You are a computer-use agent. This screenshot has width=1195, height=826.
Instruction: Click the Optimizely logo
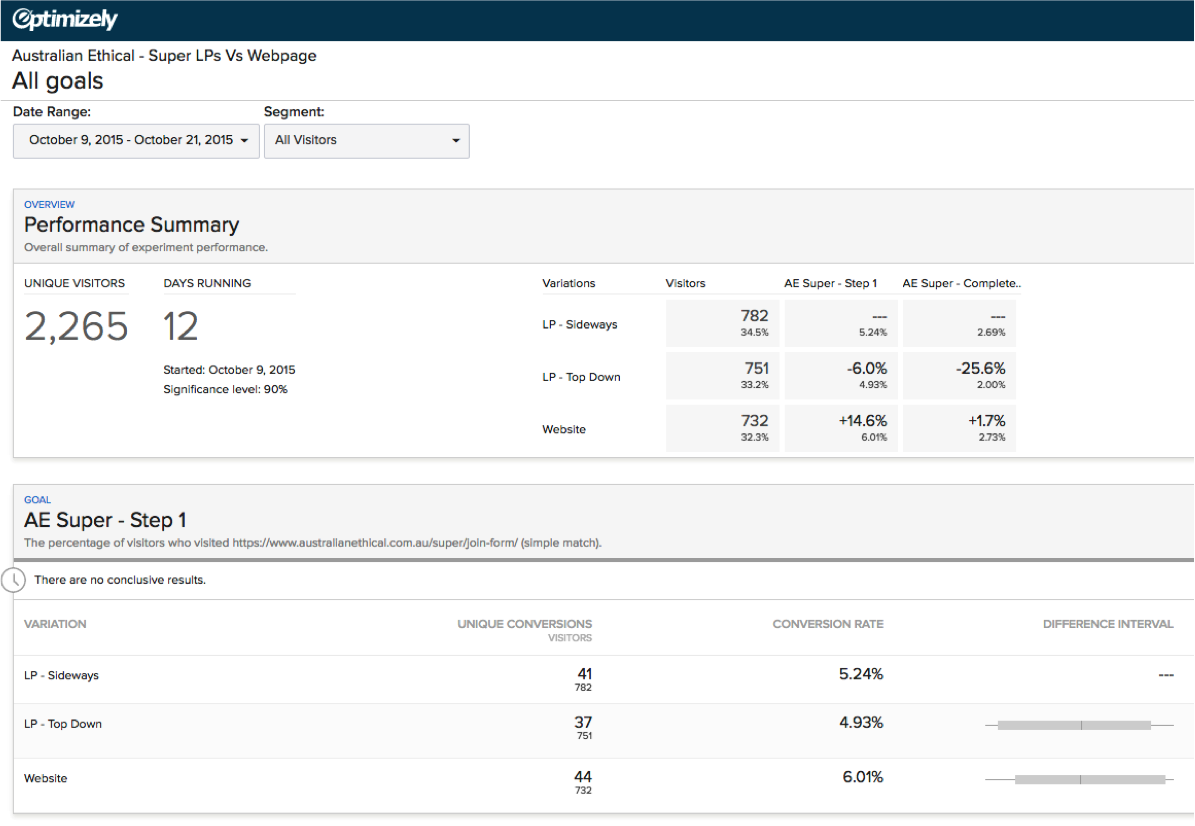65,19
